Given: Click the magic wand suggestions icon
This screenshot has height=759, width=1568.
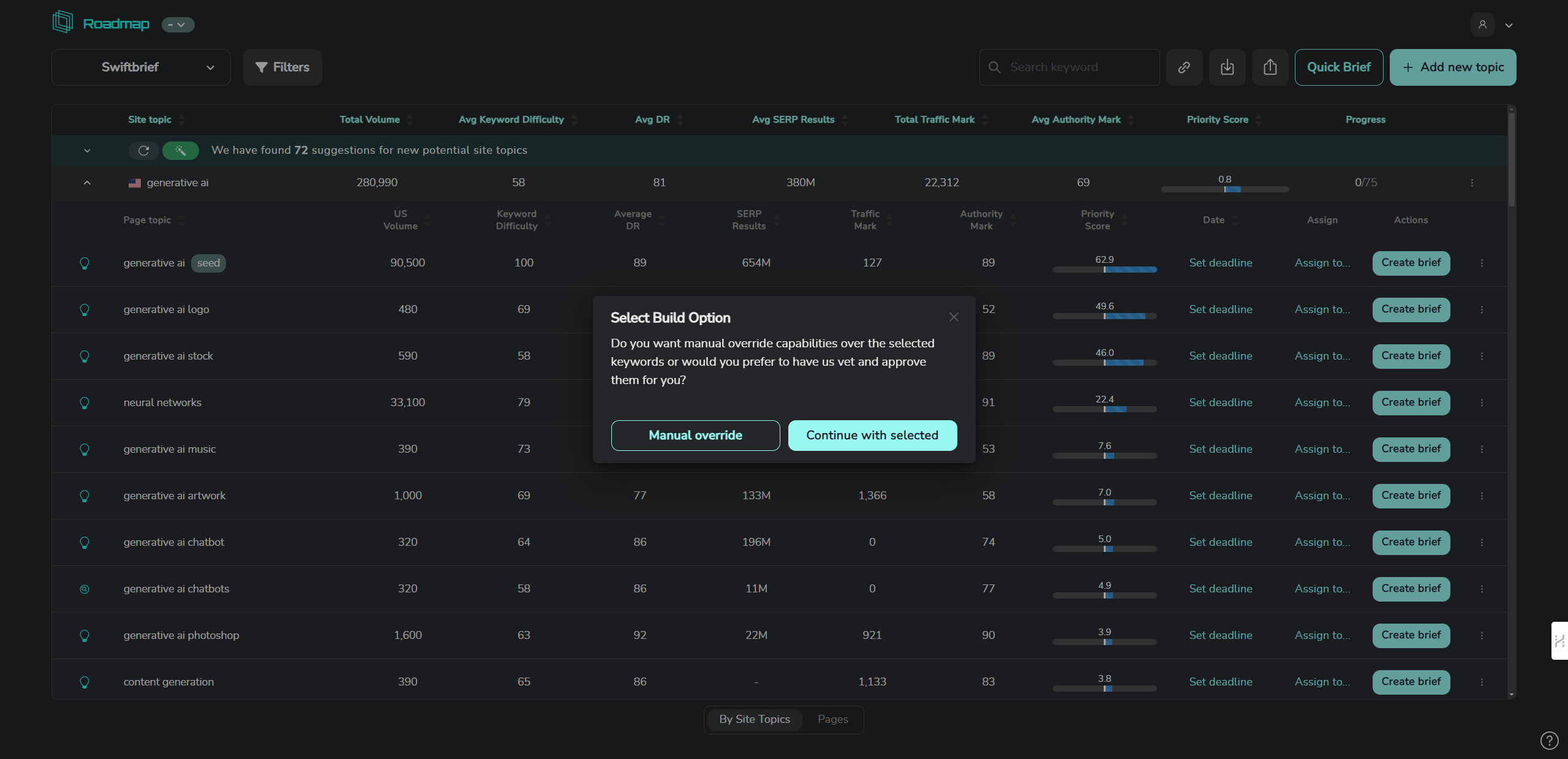Looking at the screenshot, I should (x=180, y=150).
